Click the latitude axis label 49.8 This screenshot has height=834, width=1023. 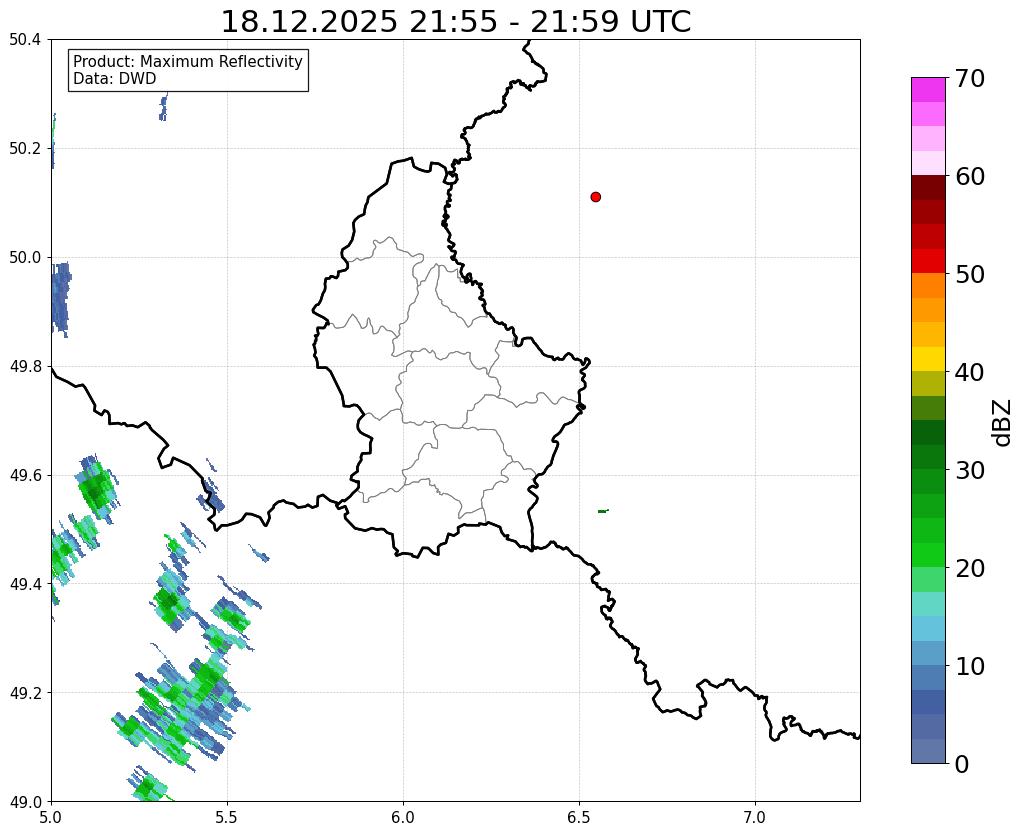[x=25, y=367]
